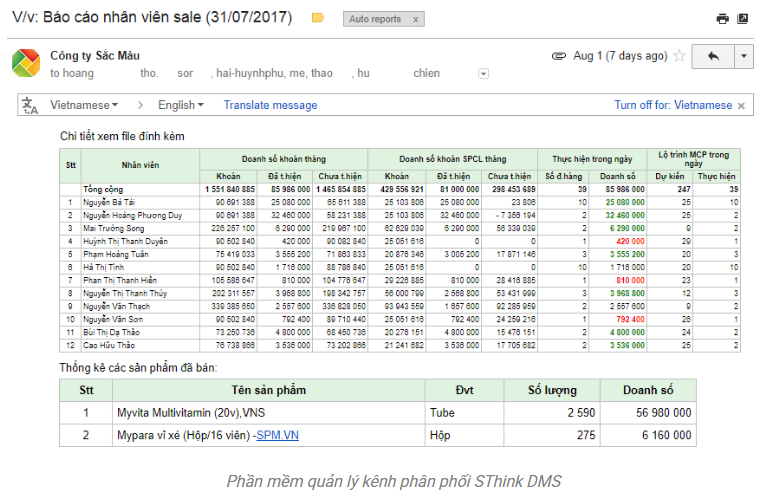Open the More options arrow next to Reply
Viewport: 768px width, 498px height.
click(743, 56)
